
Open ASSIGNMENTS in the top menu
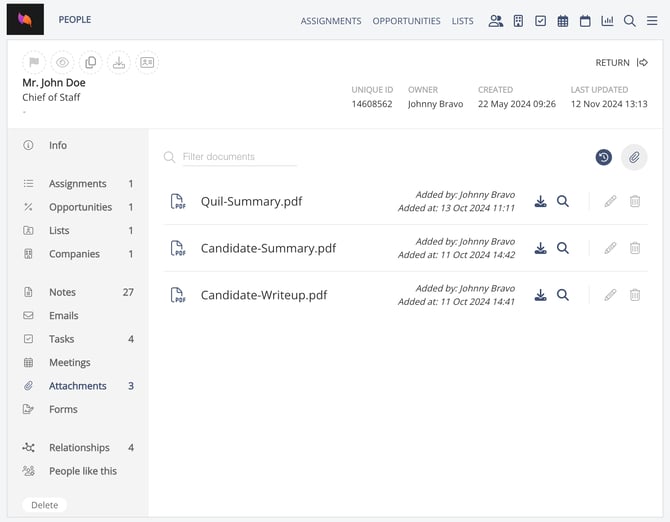[331, 21]
